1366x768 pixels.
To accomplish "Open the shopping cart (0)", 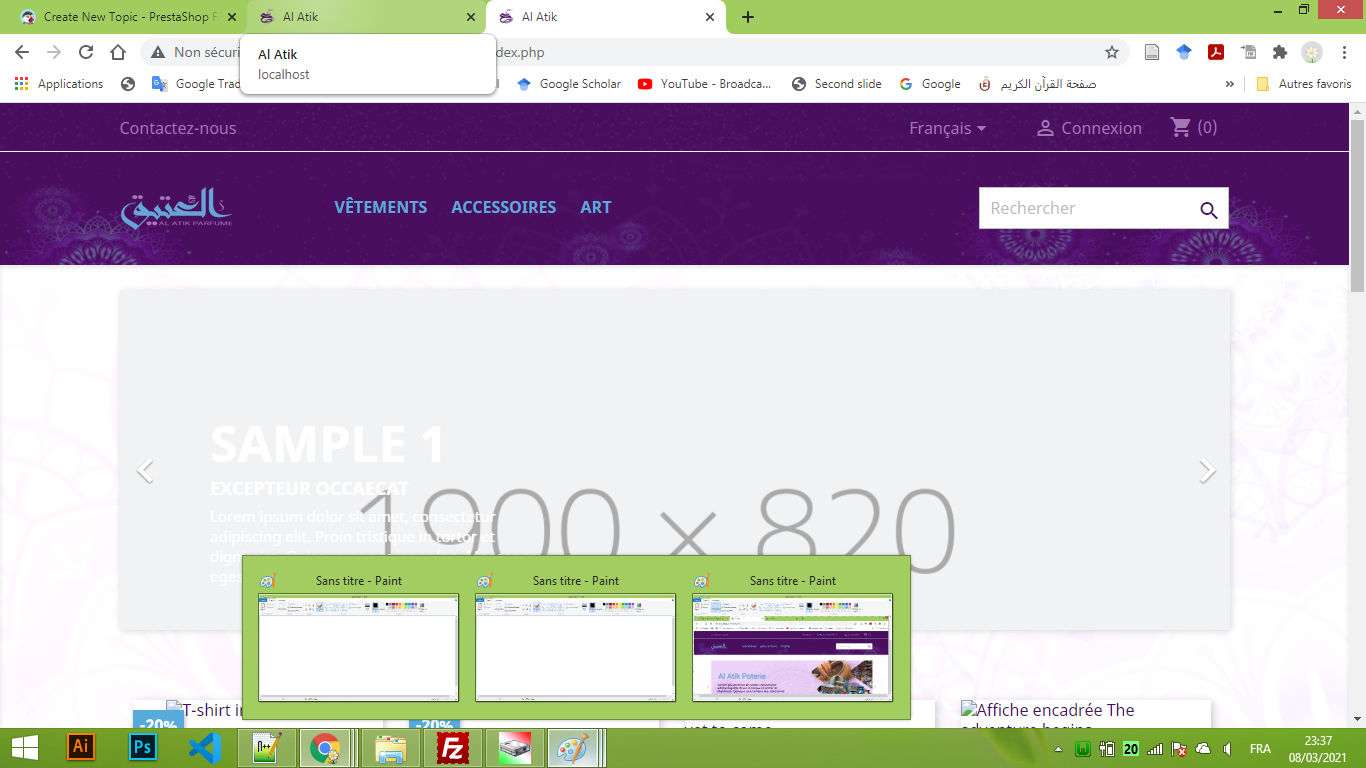I will [x=1194, y=127].
